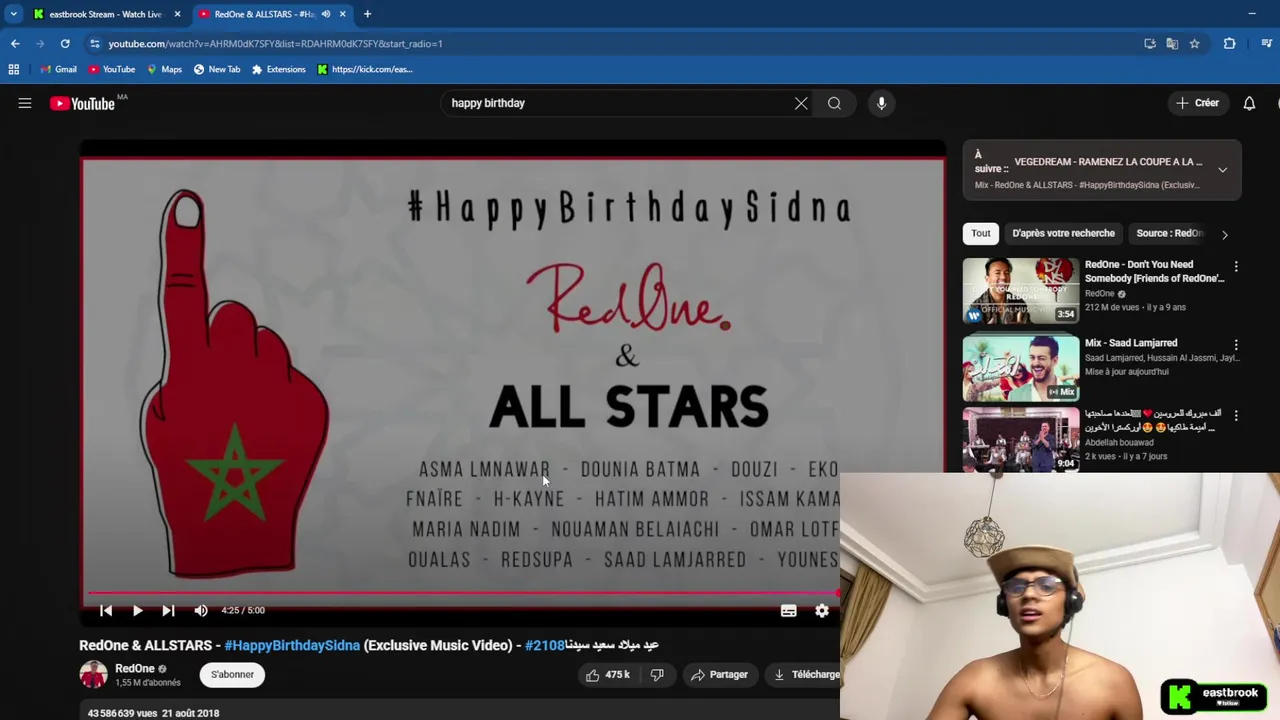Bookmark this page with the star icon

pyautogui.click(x=1194, y=44)
